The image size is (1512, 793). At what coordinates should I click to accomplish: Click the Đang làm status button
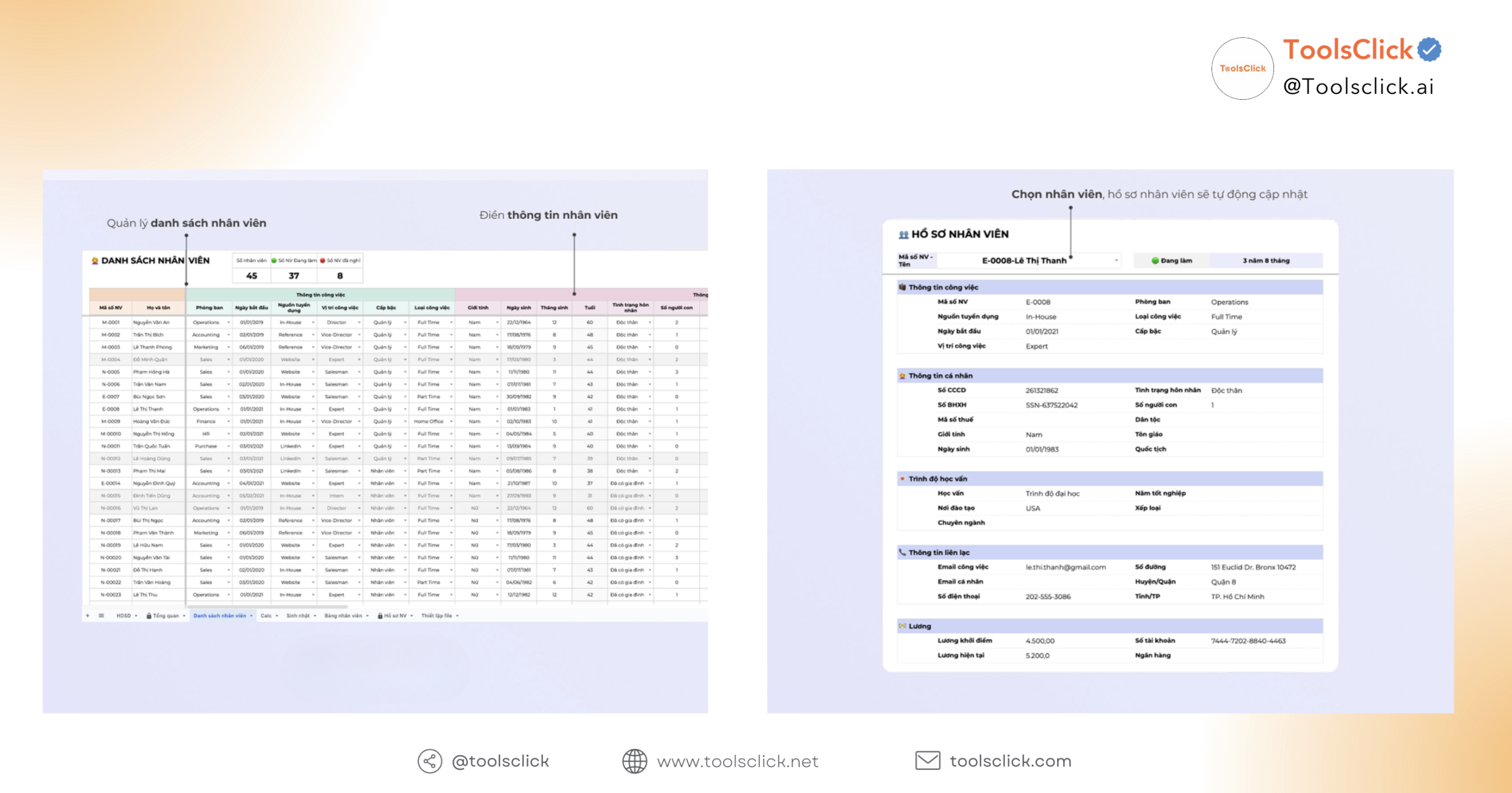1171,260
